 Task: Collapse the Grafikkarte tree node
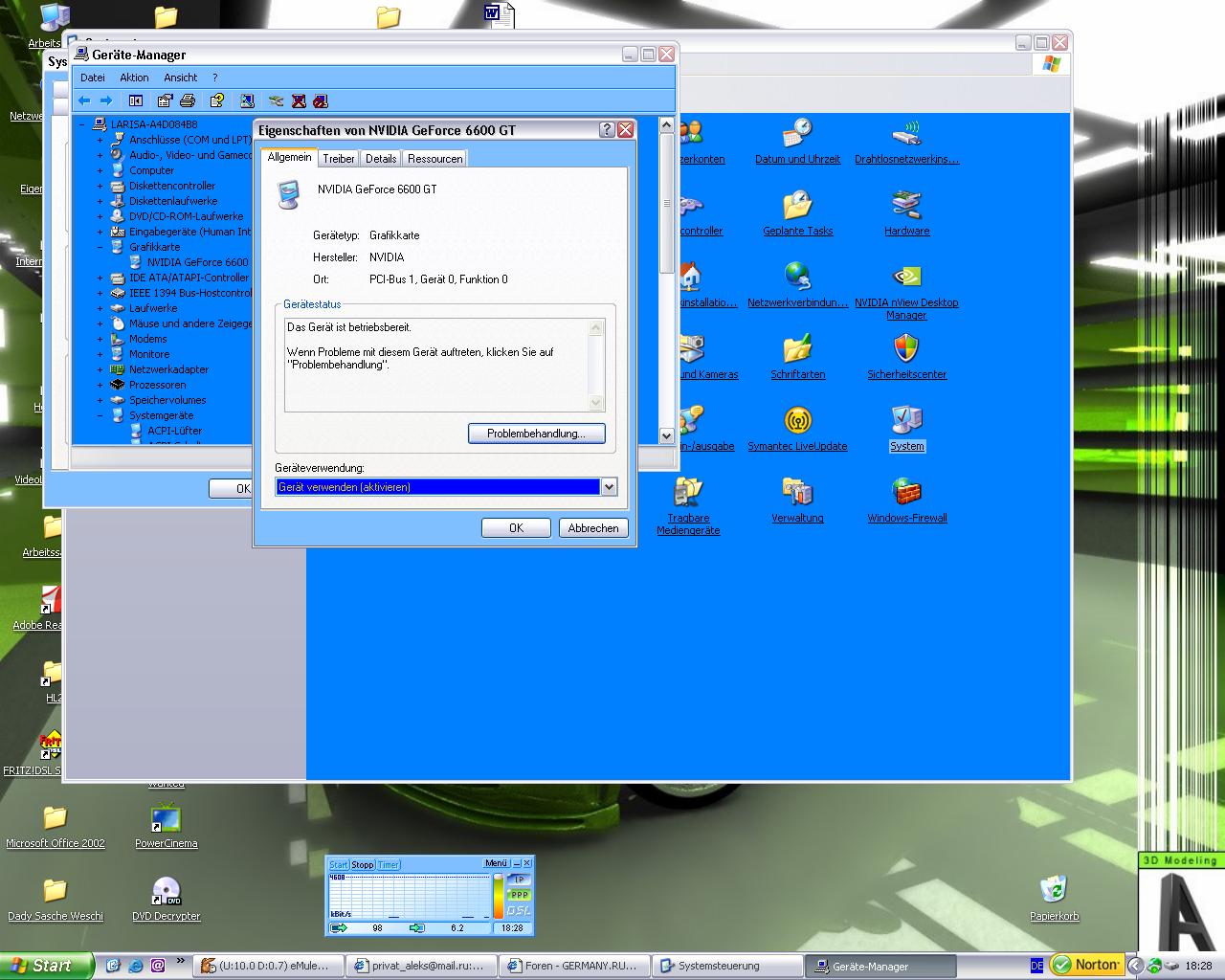(x=100, y=247)
